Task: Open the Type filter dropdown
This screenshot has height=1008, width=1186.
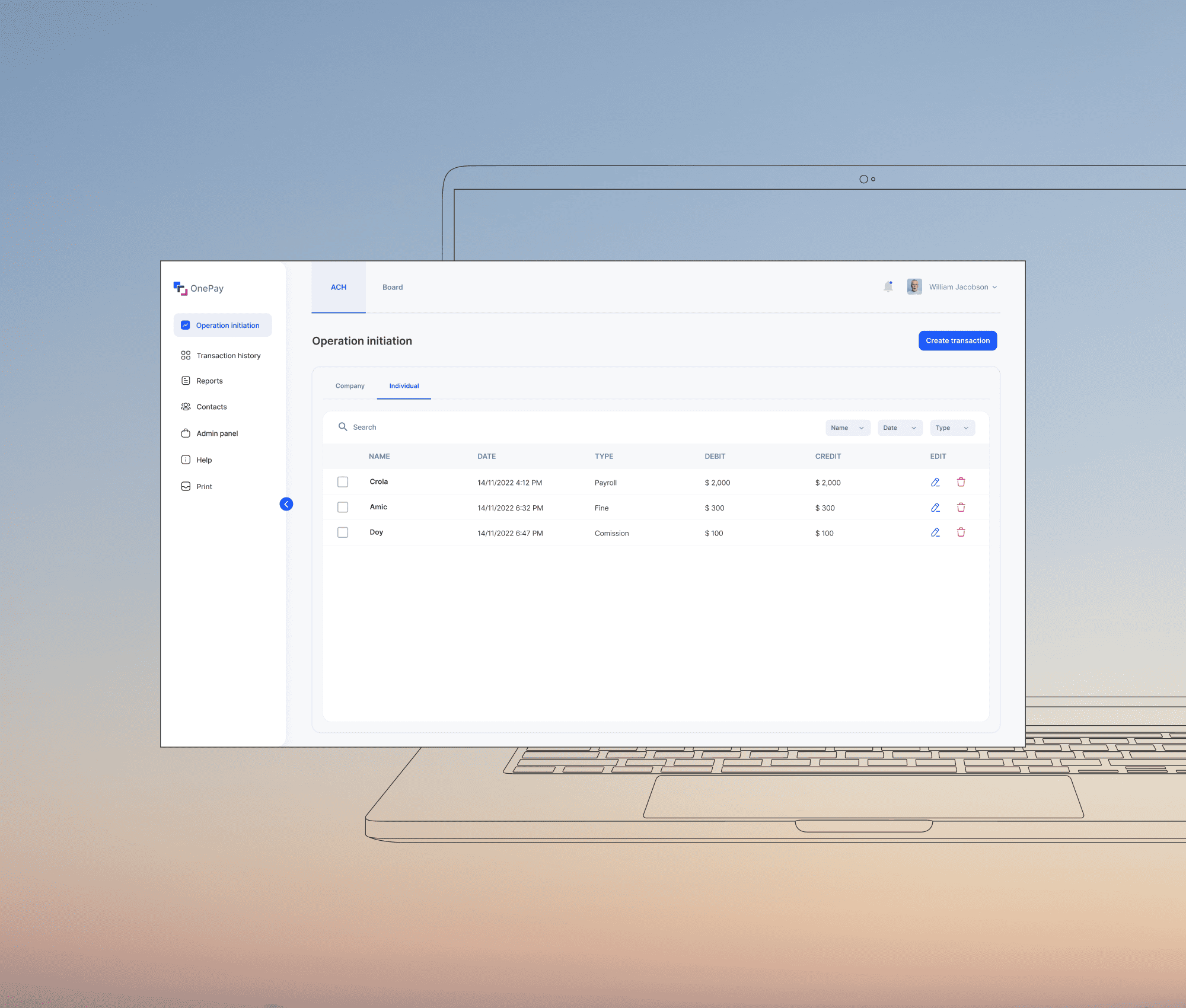Action: [952, 428]
